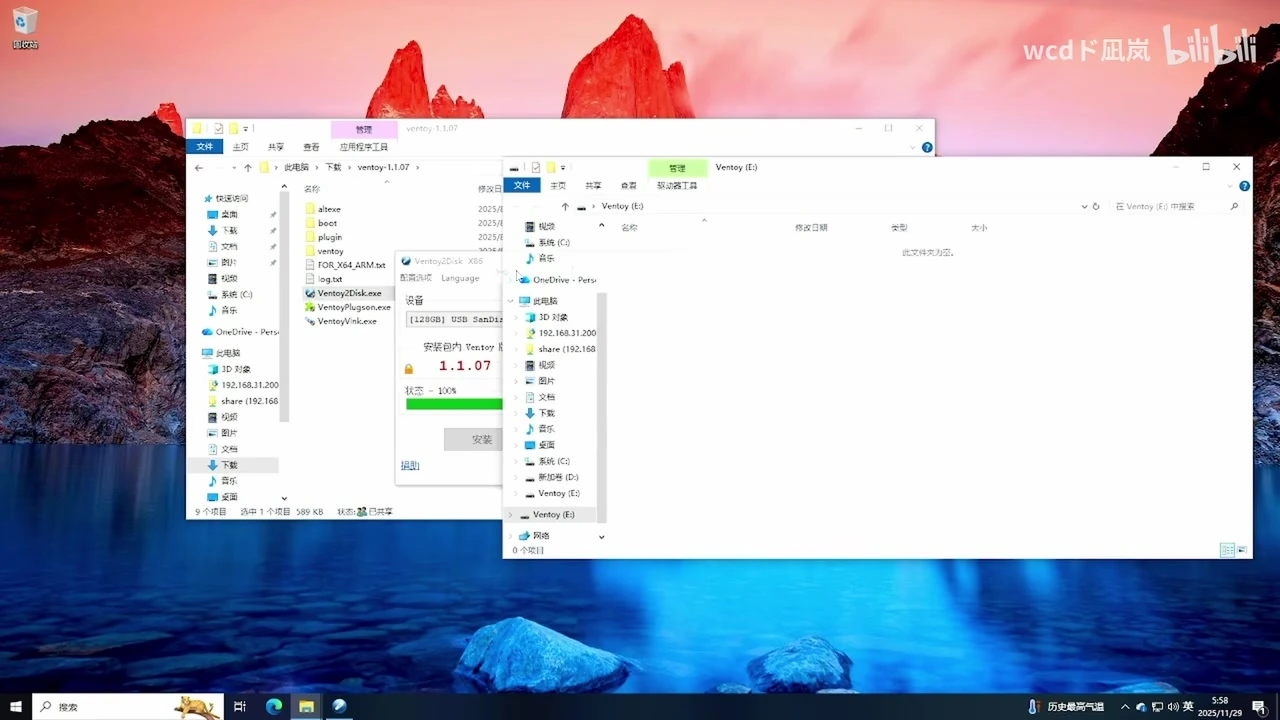Click the green progress bar in Ventoy2Disk
This screenshot has height=720, width=1280.
click(x=454, y=404)
